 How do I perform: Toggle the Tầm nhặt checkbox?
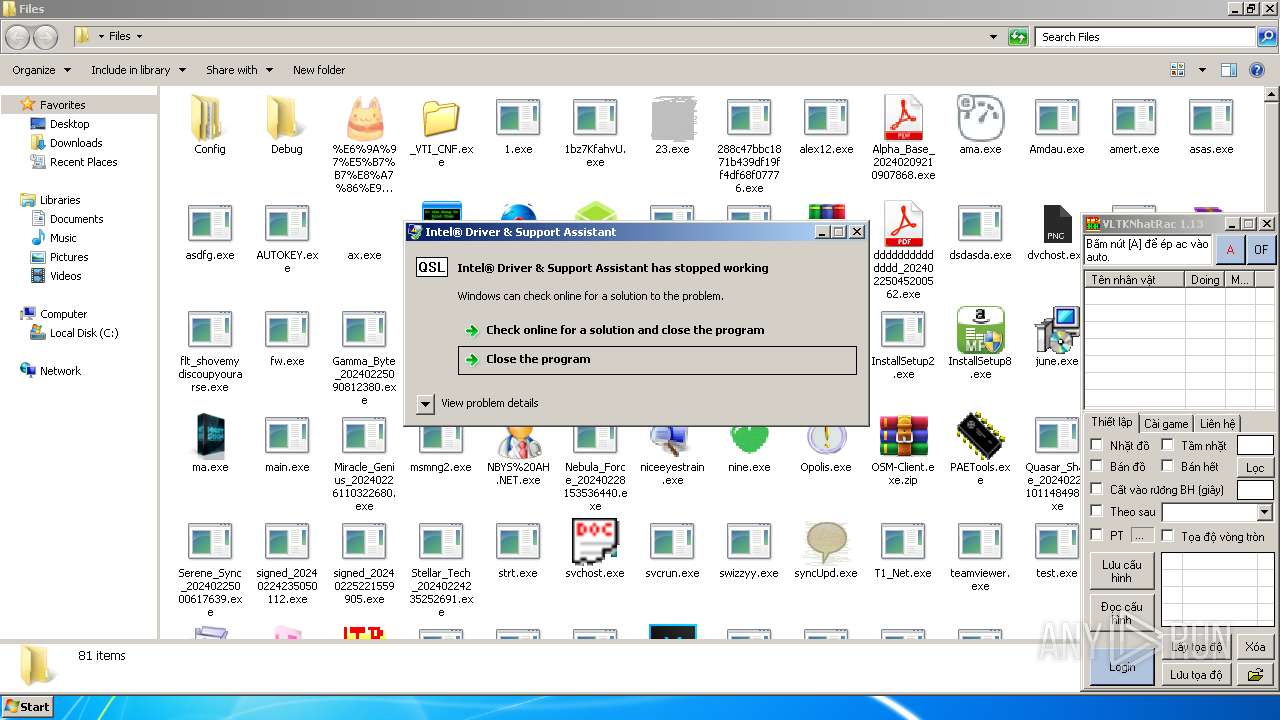(x=1167, y=445)
